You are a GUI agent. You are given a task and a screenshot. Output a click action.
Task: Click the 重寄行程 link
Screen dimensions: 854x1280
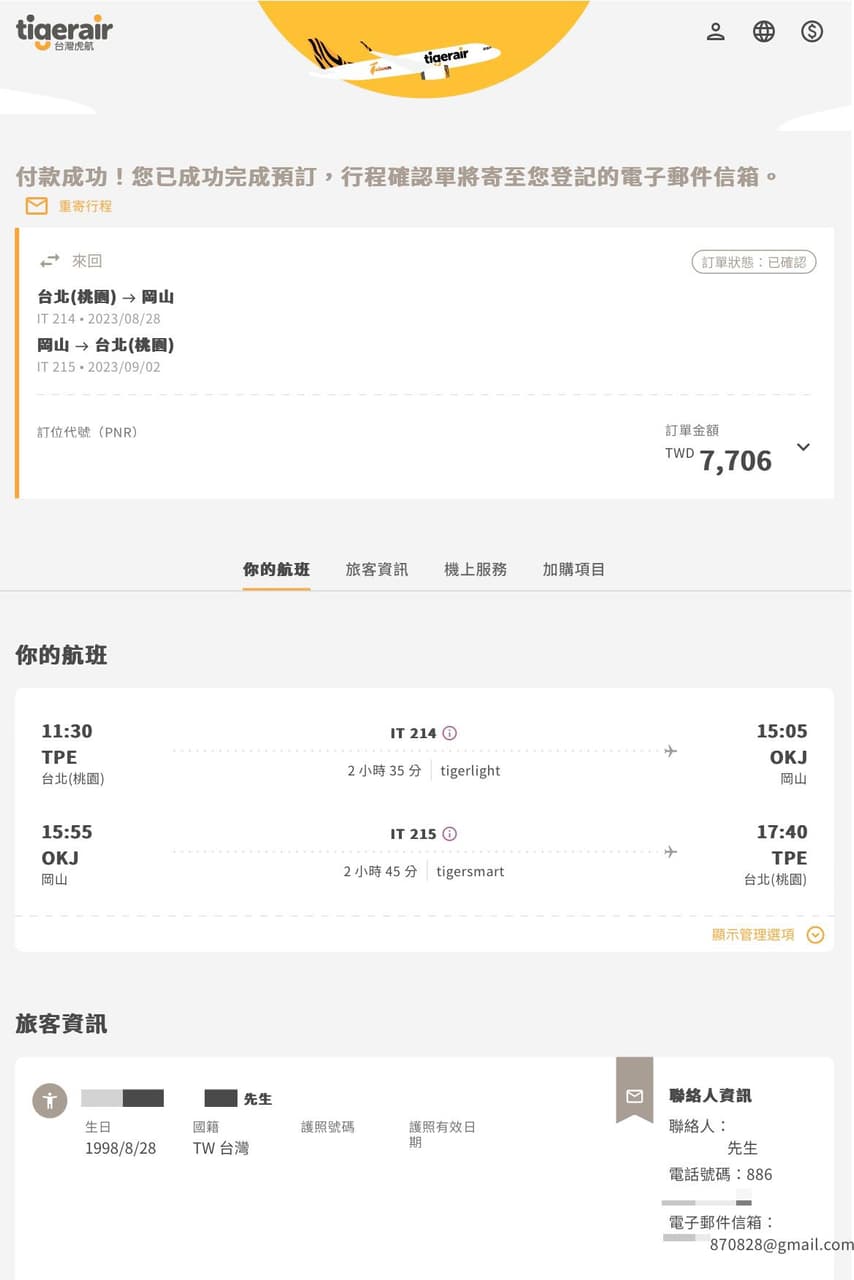[85, 206]
